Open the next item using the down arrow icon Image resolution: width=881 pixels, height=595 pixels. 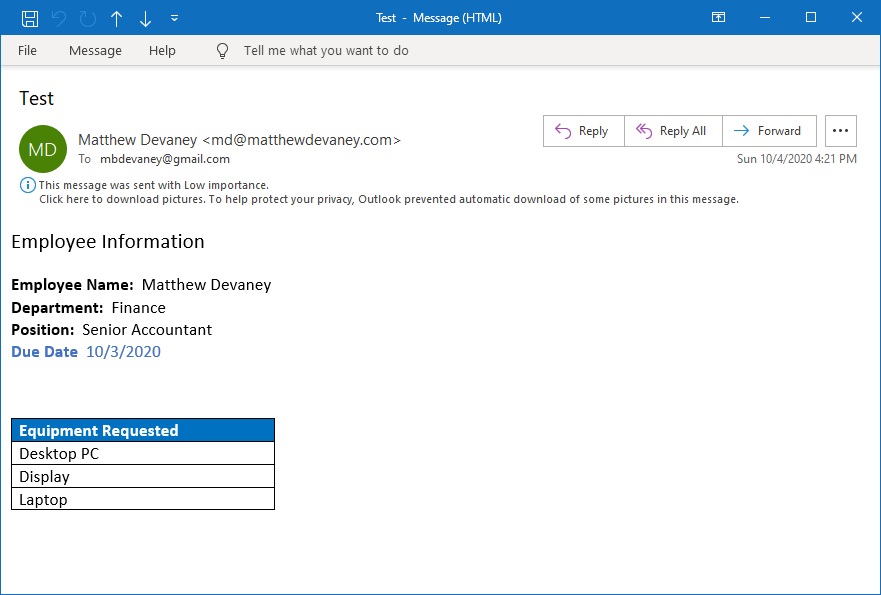(x=143, y=17)
